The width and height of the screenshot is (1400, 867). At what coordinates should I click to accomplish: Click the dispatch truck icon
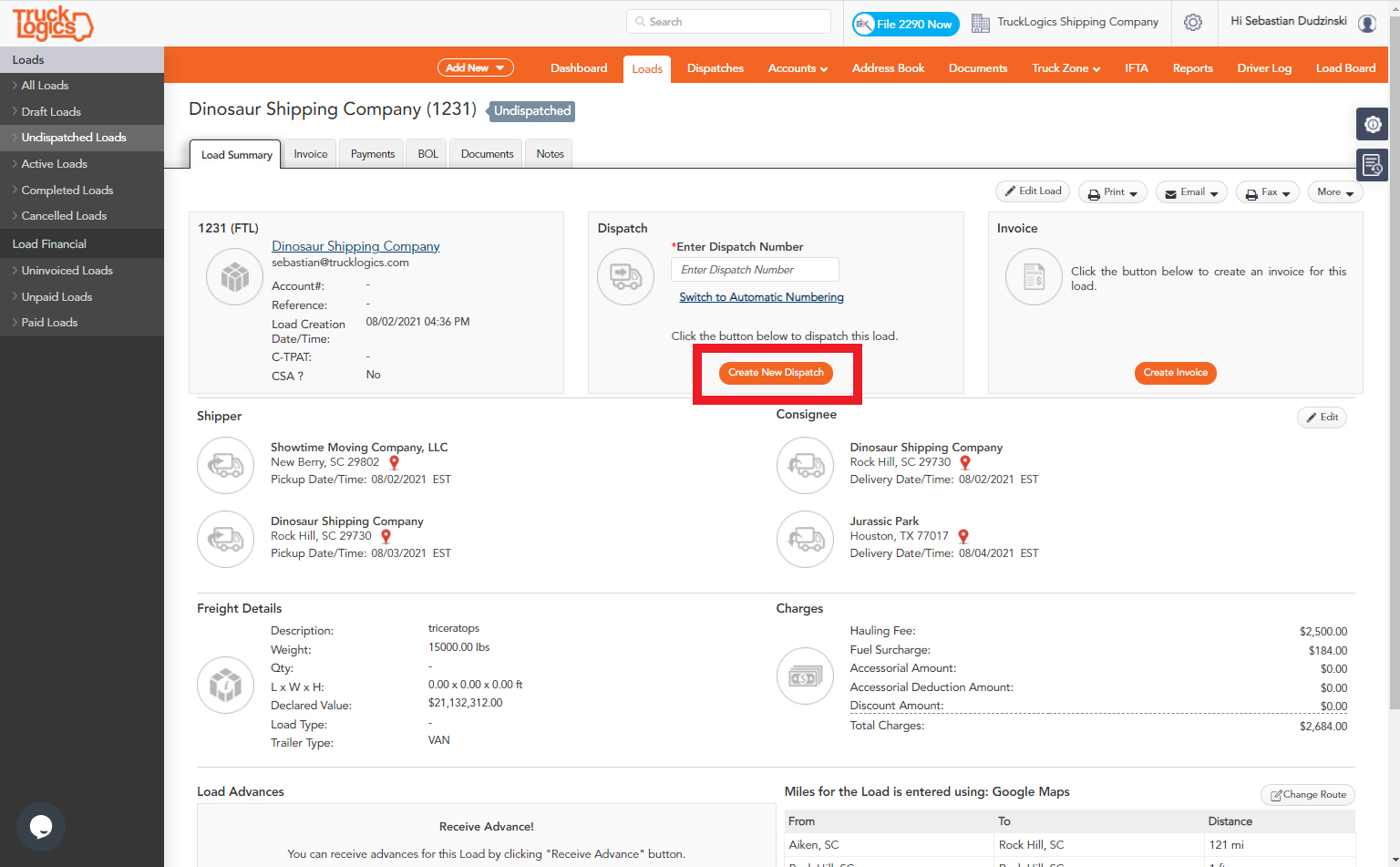pos(626,276)
